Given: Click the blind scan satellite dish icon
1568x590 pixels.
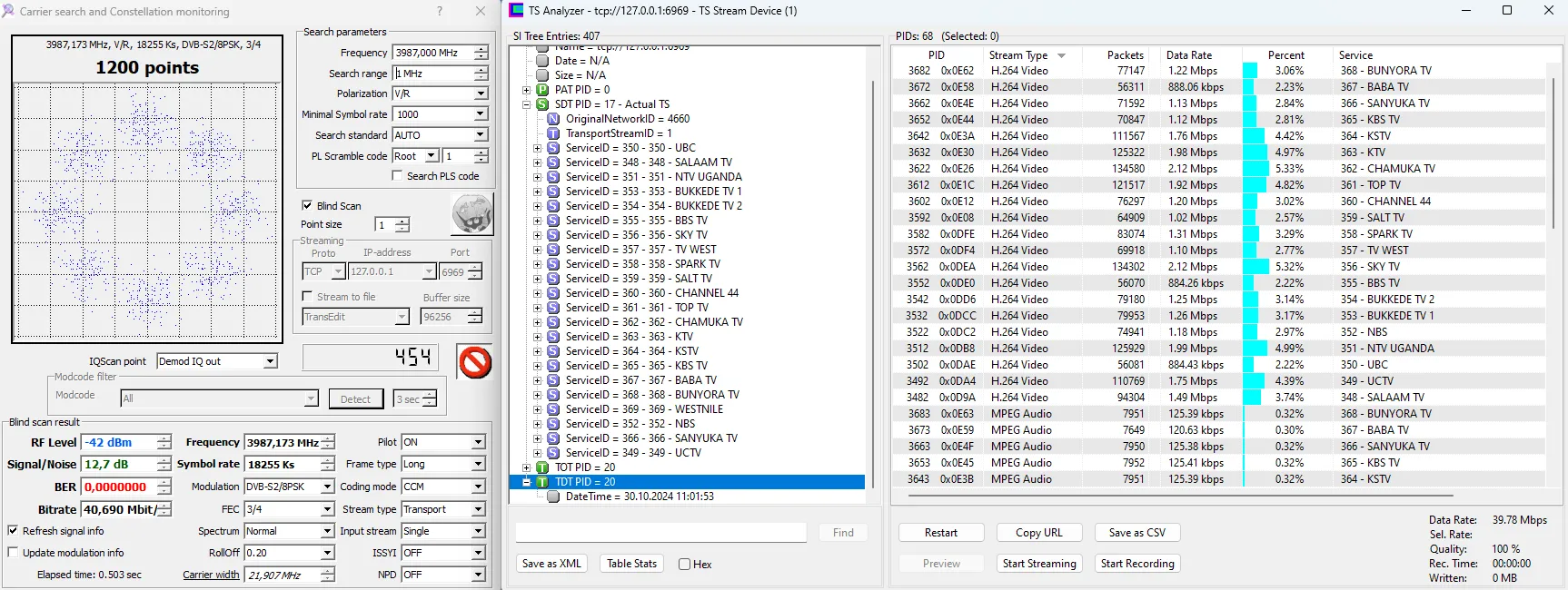Looking at the screenshot, I should click(471, 215).
